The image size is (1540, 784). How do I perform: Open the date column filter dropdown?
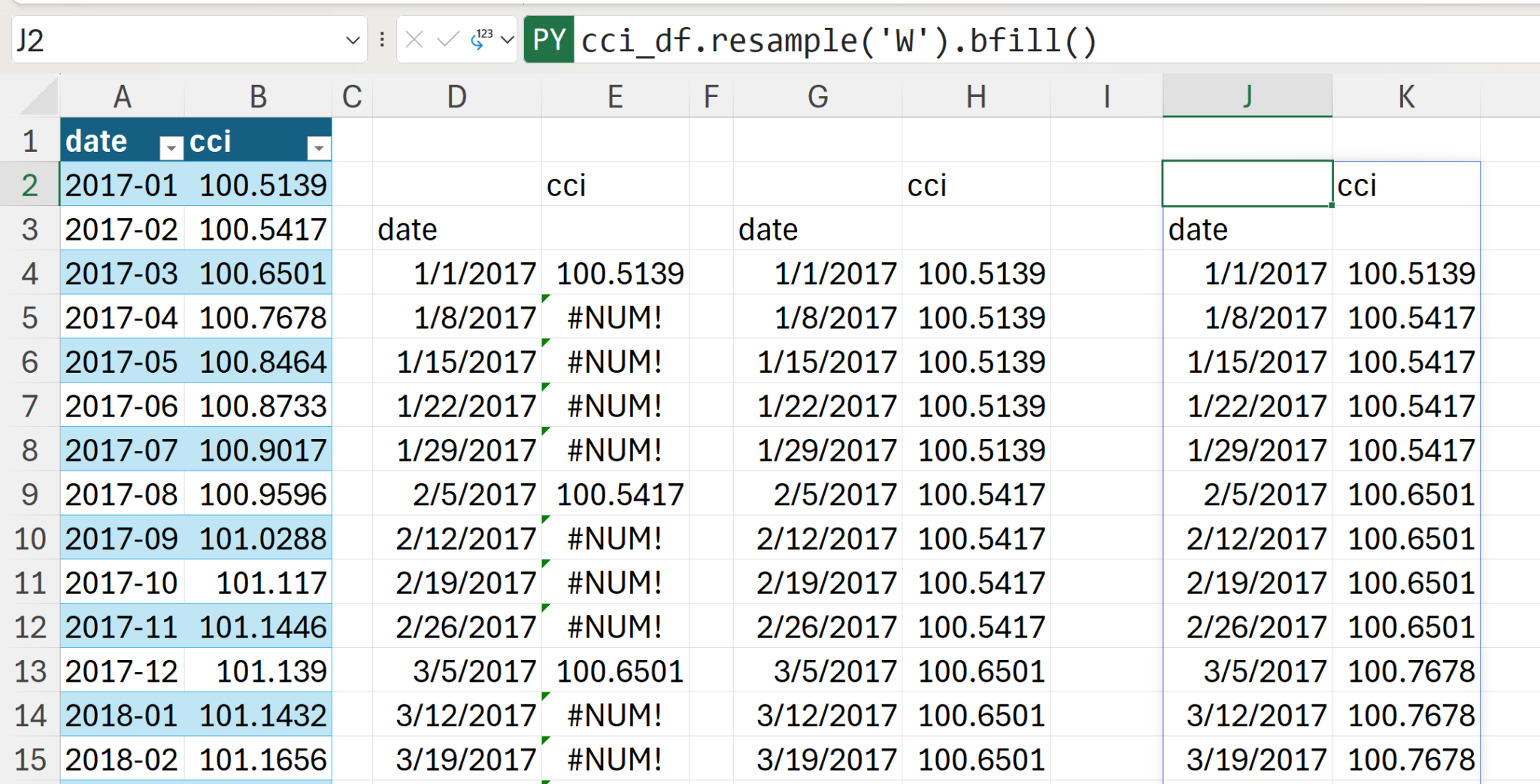point(171,147)
